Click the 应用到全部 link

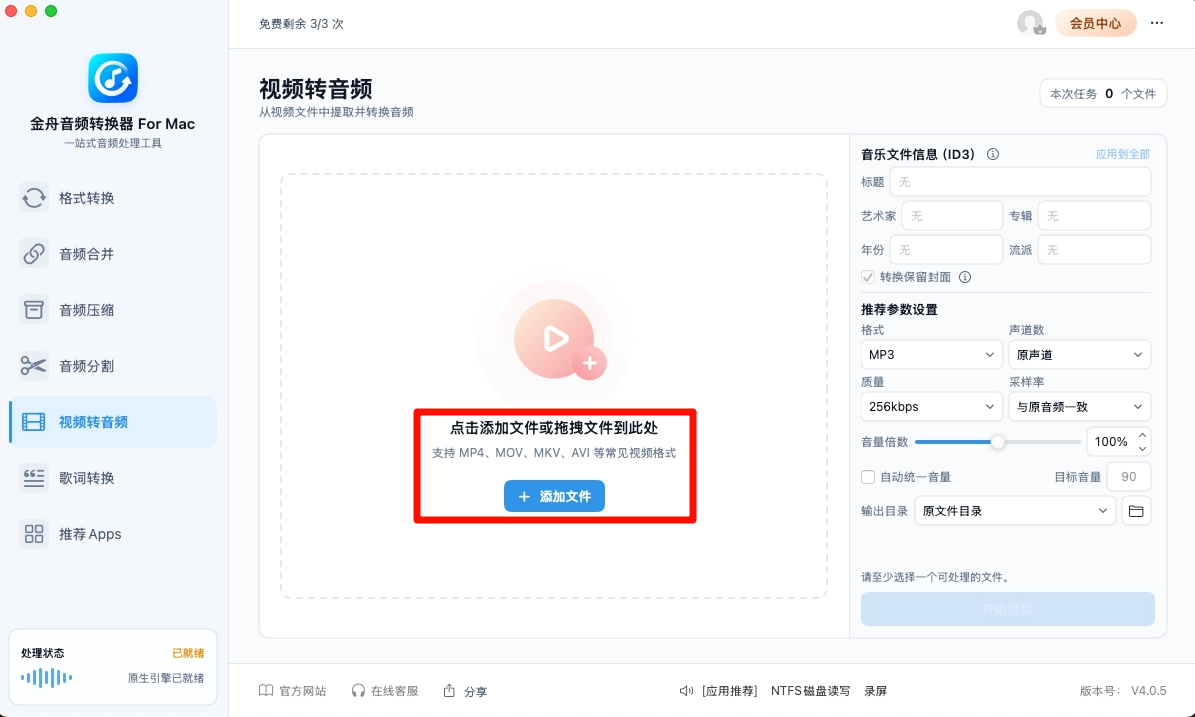(1123, 154)
